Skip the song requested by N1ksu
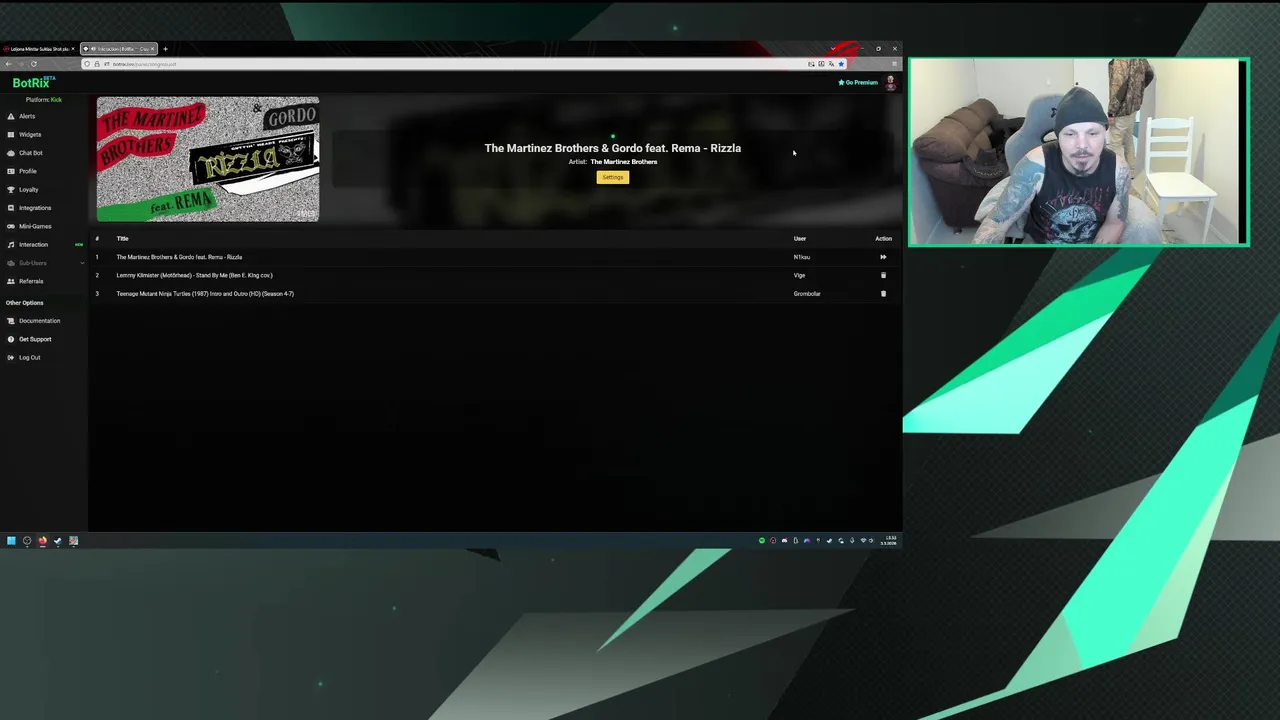The image size is (1280, 720). tap(883, 257)
